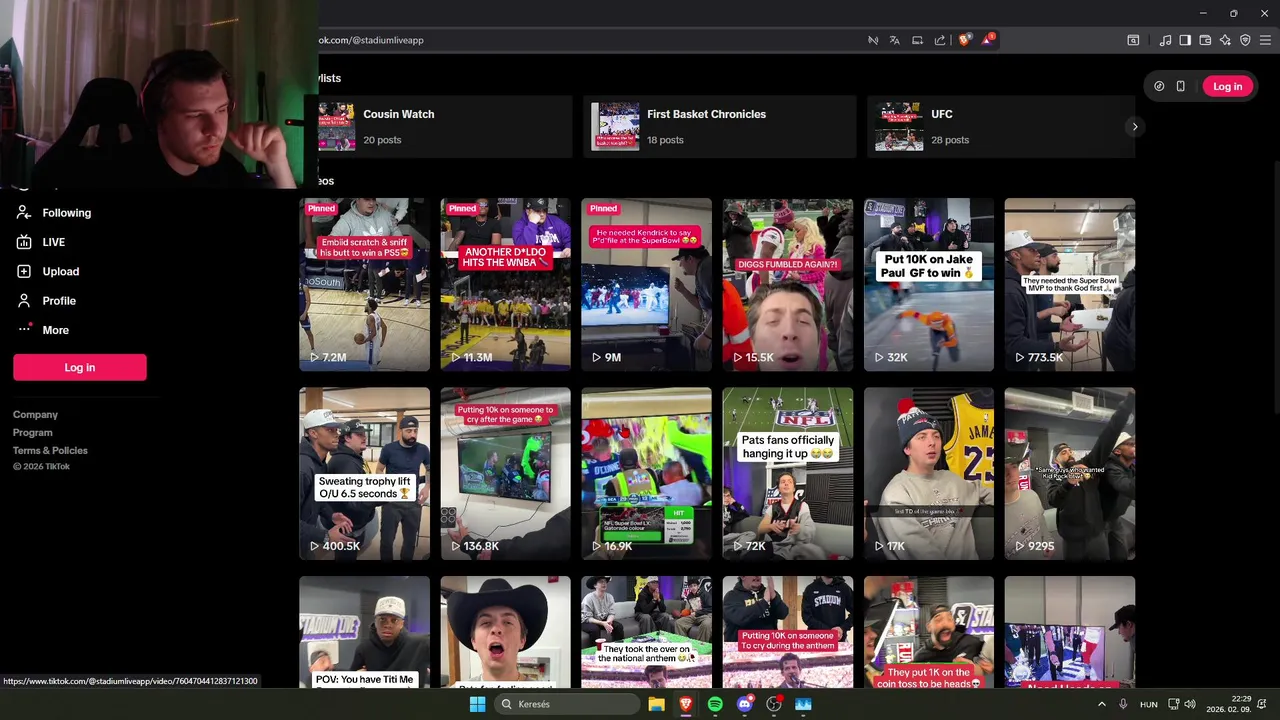1280x720 pixels.
Task: Click the Brave VPN shield icon
Action: [x=1245, y=40]
